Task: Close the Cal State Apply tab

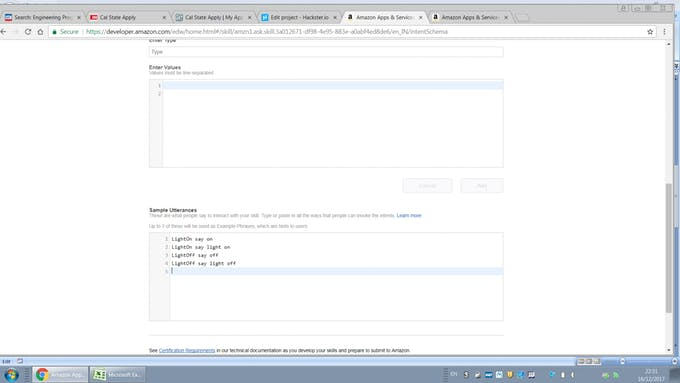Action: 164,17
